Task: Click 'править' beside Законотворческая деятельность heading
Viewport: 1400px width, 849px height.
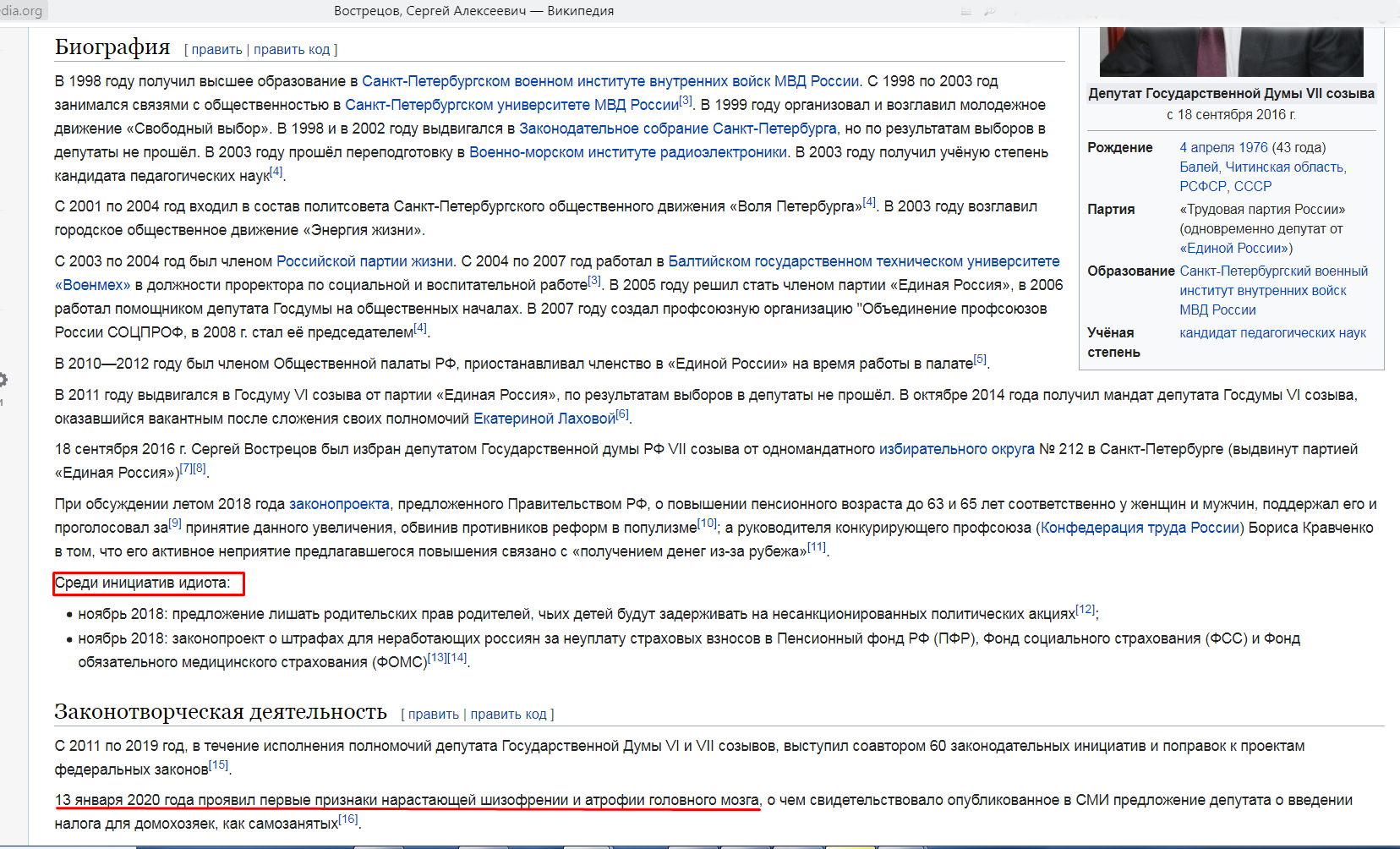Action: pyautogui.click(x=433, y=715)
